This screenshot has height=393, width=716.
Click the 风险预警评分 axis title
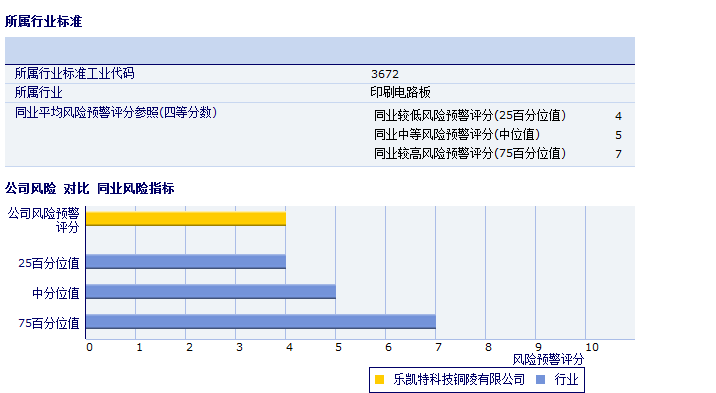548,360
